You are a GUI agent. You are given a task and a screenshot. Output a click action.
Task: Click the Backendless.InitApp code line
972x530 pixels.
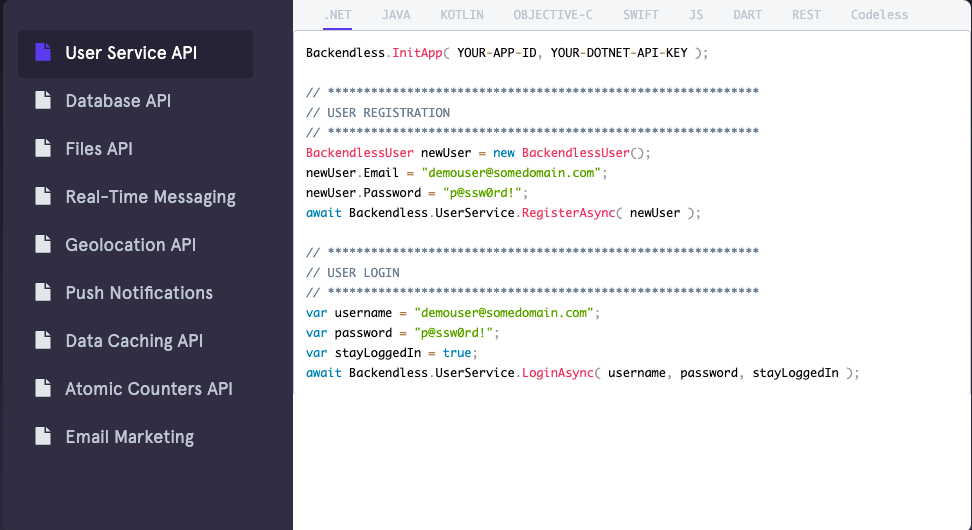pos(506,53)
